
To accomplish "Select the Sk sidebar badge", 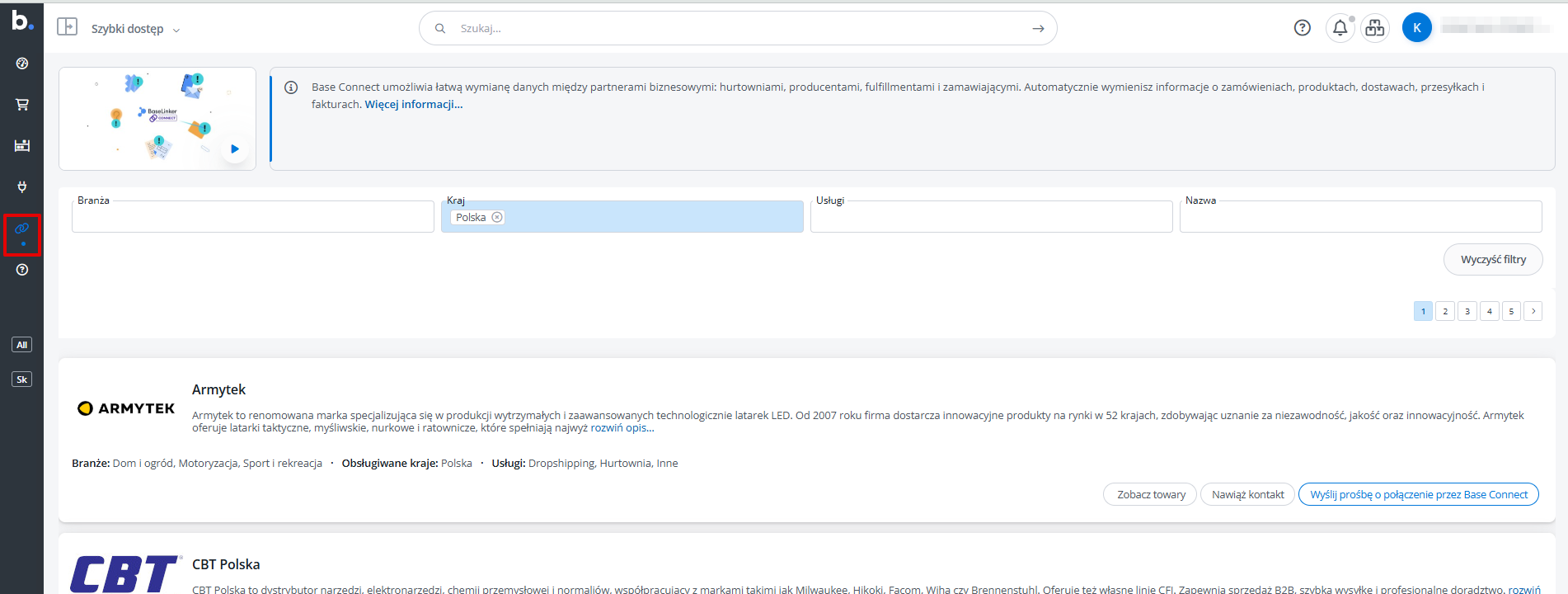I will point(22,379).
